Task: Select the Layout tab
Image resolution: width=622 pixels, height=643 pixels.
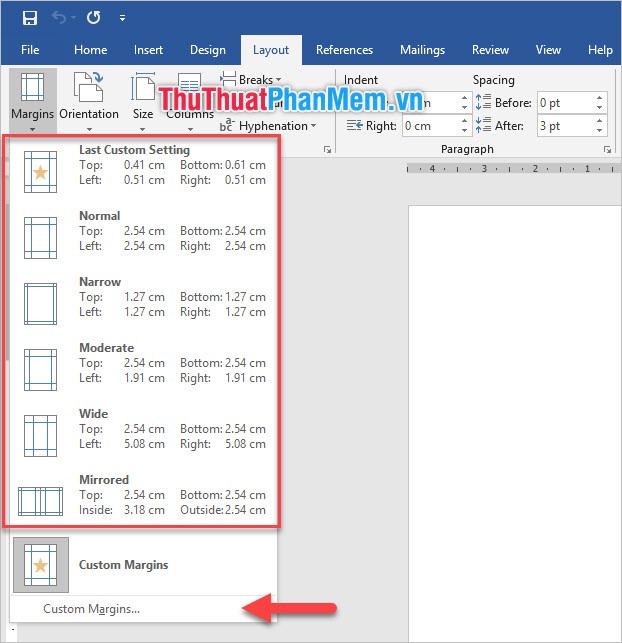Action: (x=271, y=50)
